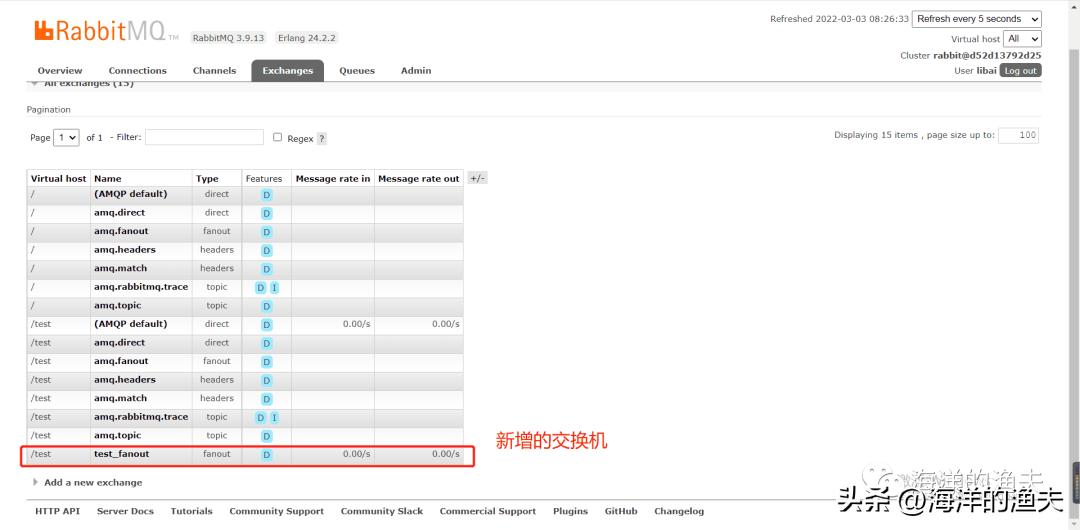
Task: Open the Changelog footer link
Action: coord(679,511)
